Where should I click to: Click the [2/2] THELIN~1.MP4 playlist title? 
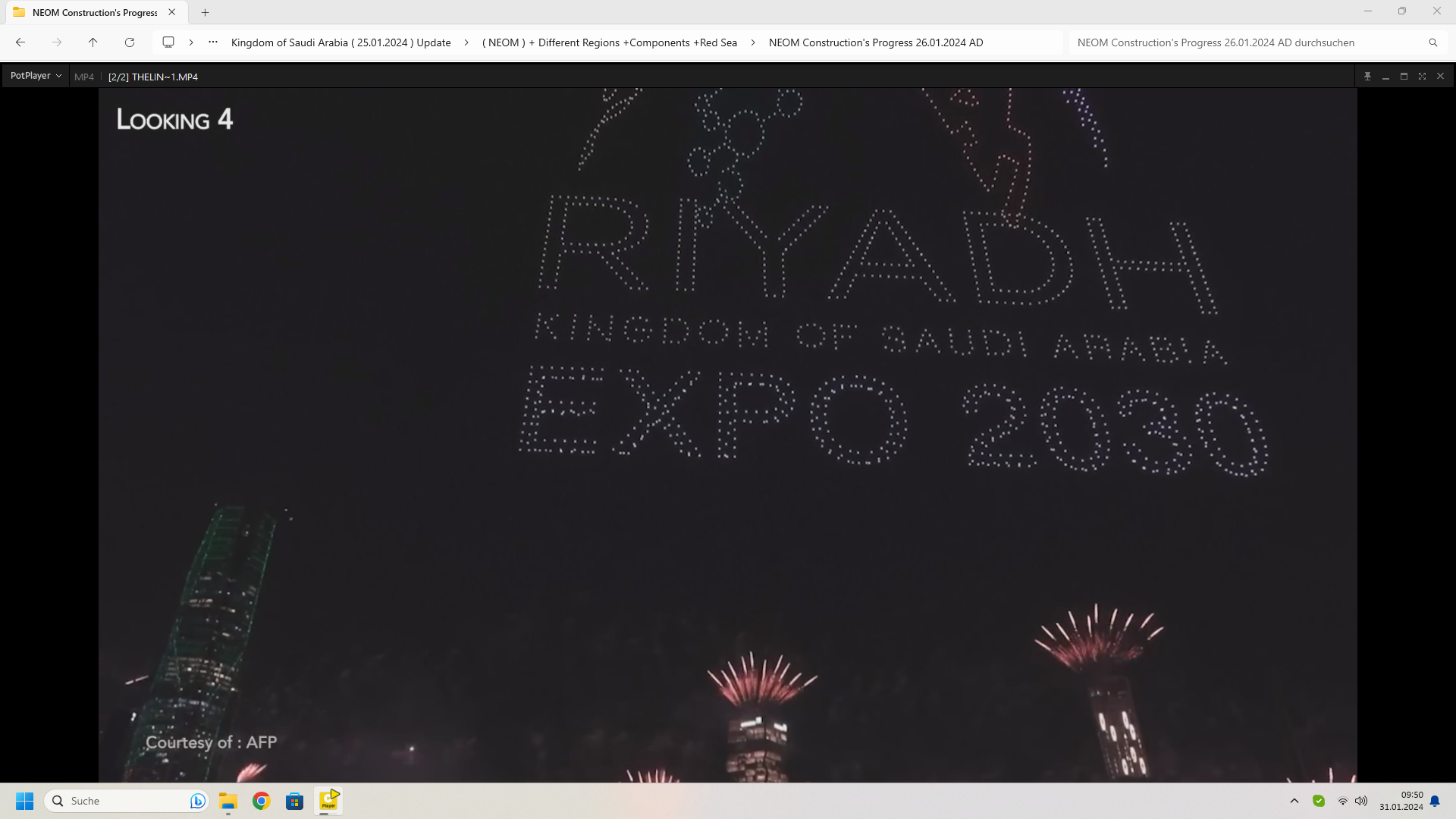pos(153,77)
